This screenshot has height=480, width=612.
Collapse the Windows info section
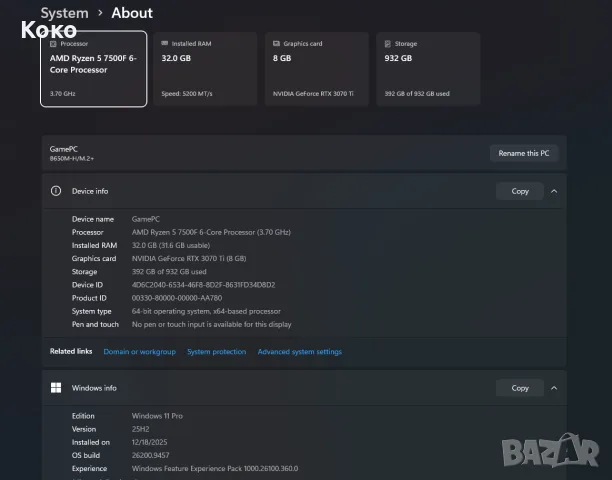554,388
